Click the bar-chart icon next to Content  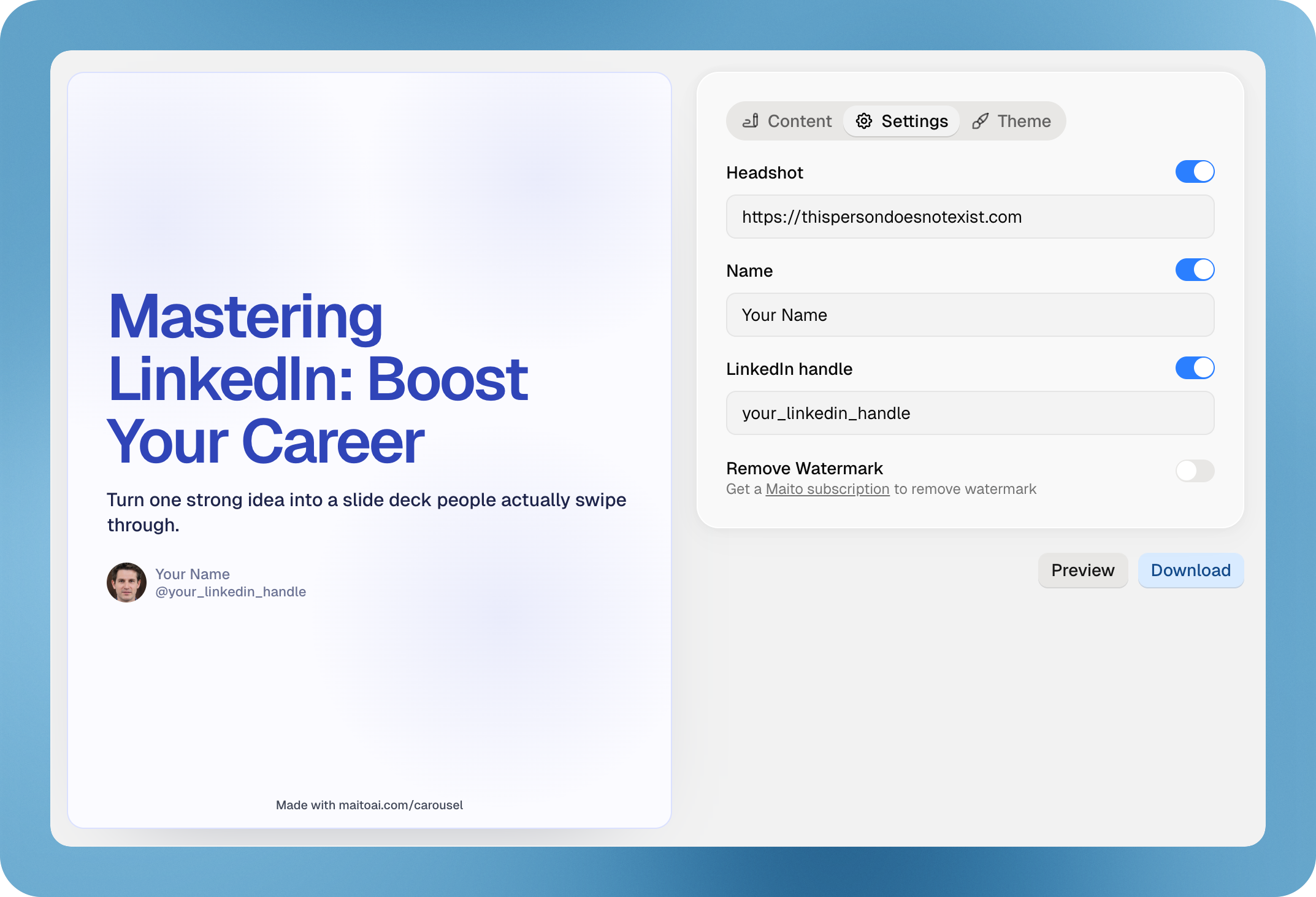tap(751, 121)
